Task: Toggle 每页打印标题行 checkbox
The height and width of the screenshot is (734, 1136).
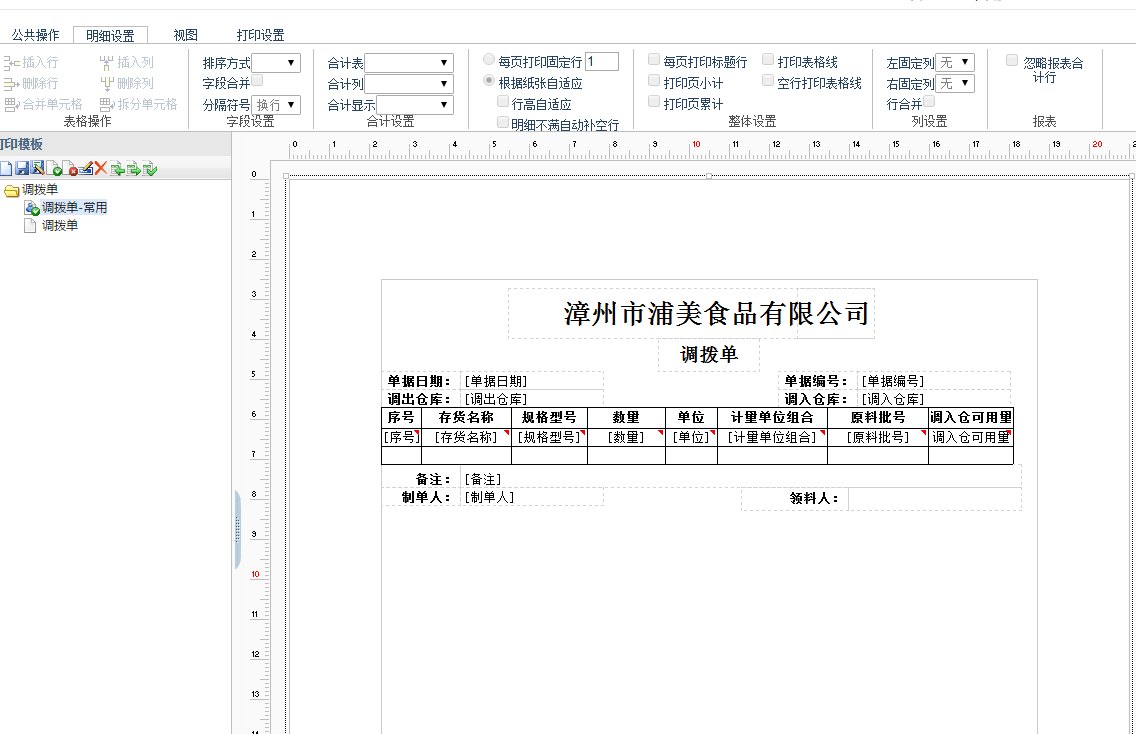Action: 654,59
